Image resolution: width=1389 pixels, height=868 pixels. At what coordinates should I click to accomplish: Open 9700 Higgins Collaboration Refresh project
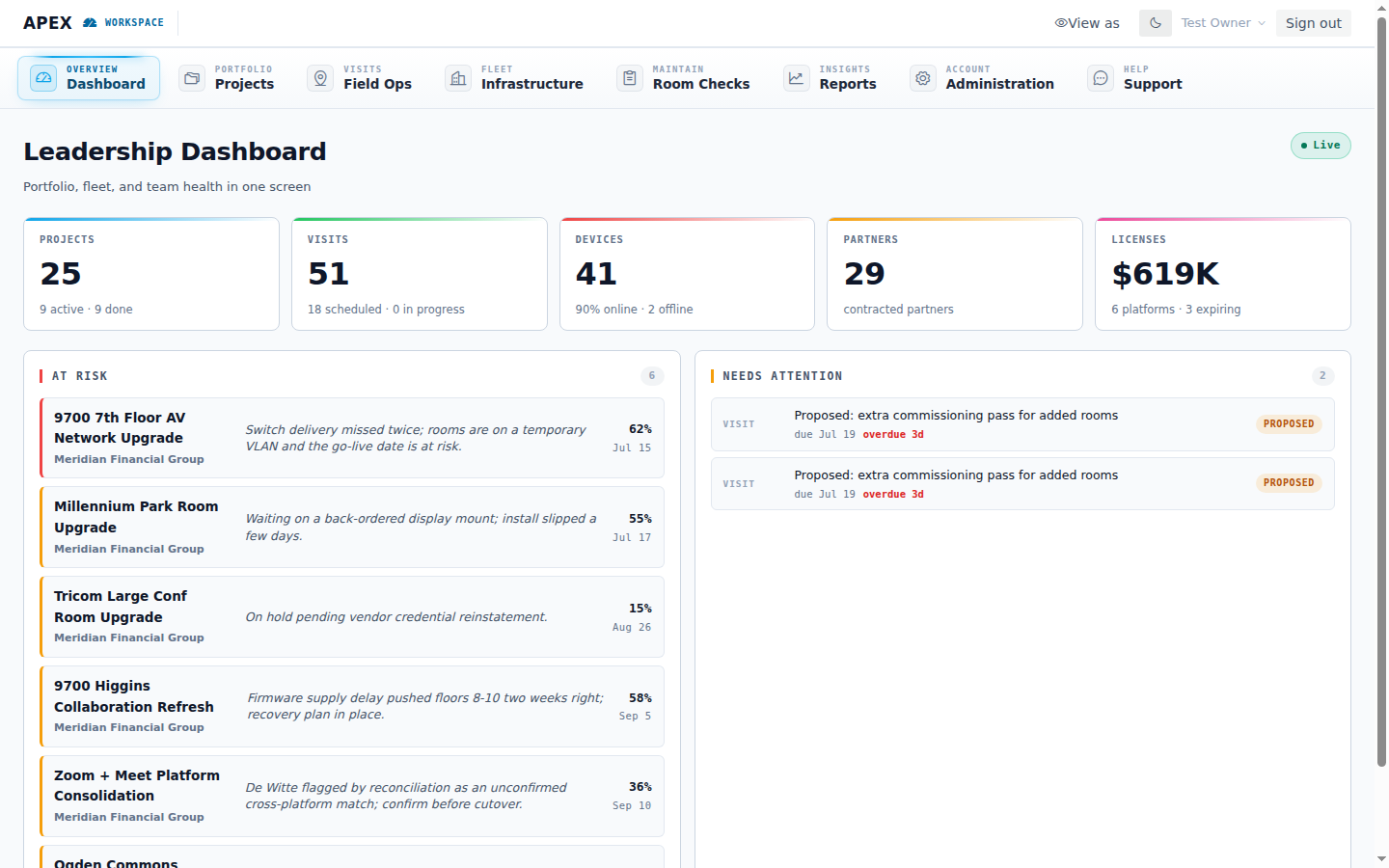tap(352, 707)
